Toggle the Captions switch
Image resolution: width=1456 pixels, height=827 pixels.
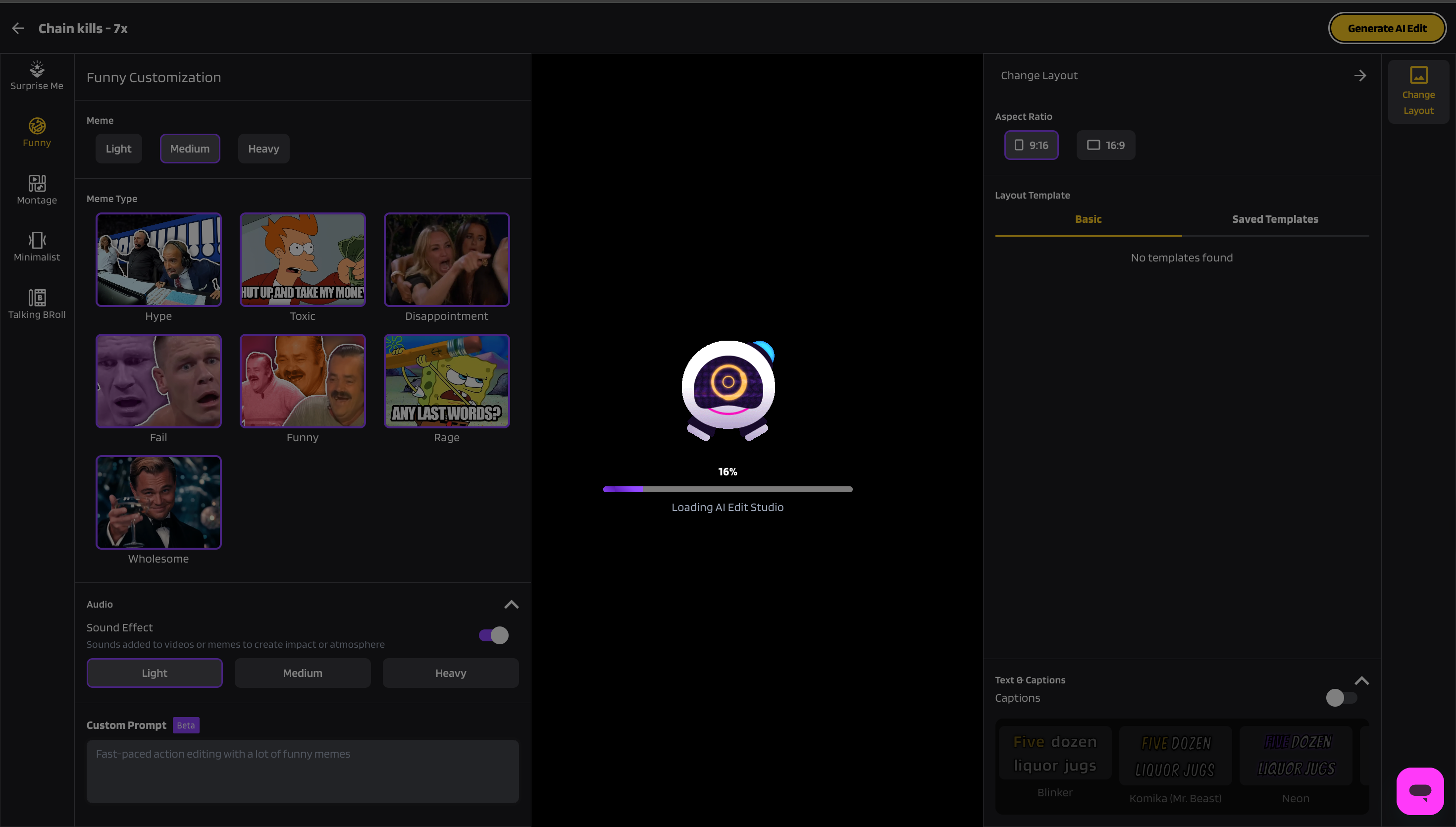tap(1341, 697)
